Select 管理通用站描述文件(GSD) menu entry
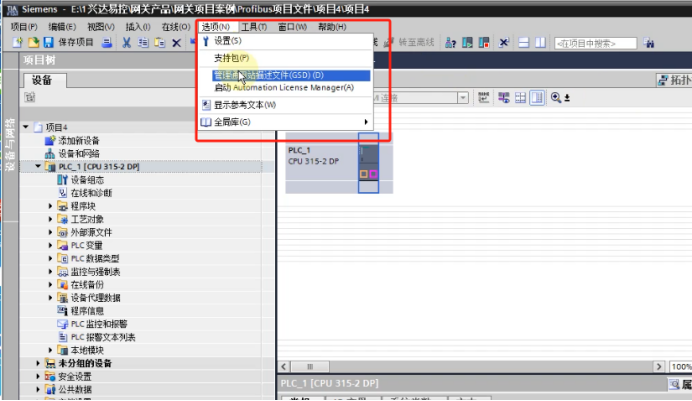 291,75
